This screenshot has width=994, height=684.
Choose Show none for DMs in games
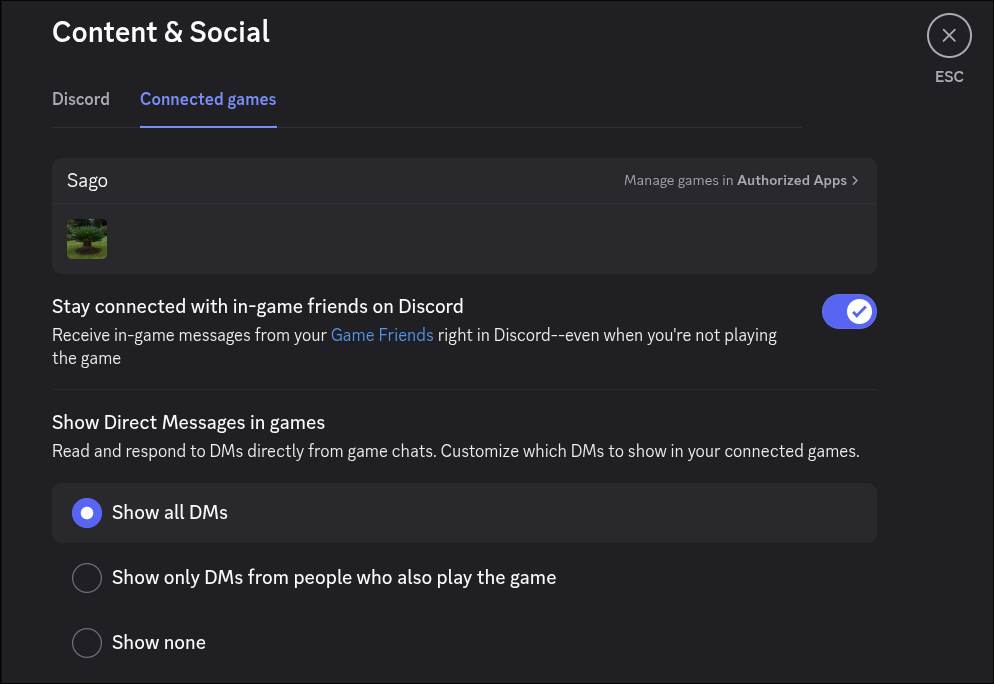(87, 642)
